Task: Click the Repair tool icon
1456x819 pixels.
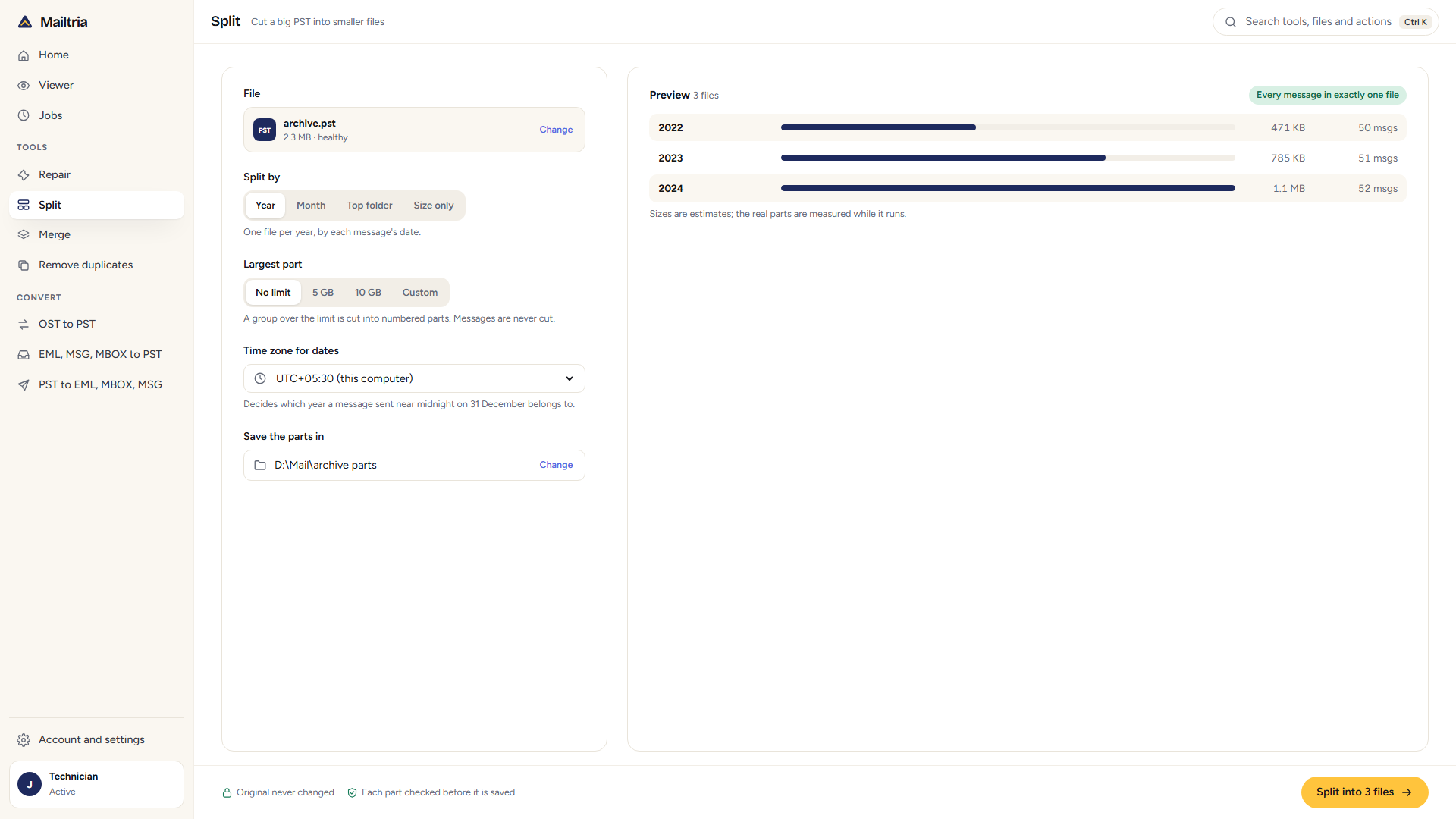Action: pos(24,175)
